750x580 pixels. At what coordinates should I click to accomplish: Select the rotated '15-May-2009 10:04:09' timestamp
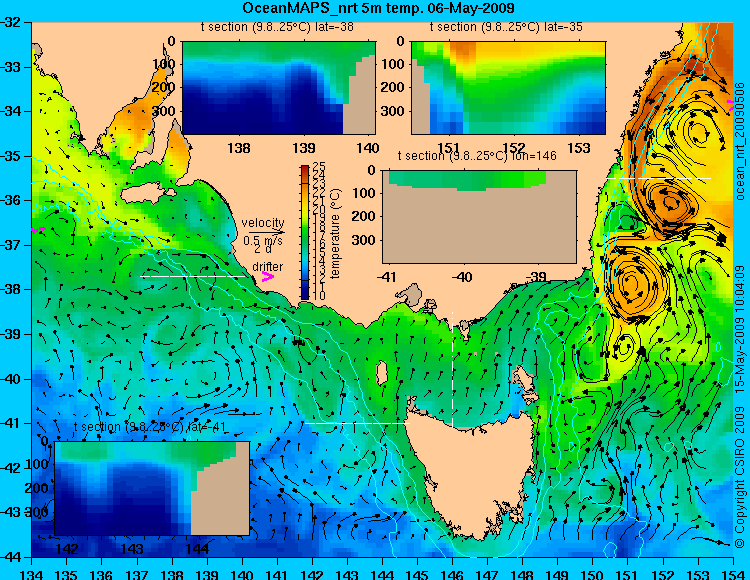pyautogui.click(x=740, y=330)
